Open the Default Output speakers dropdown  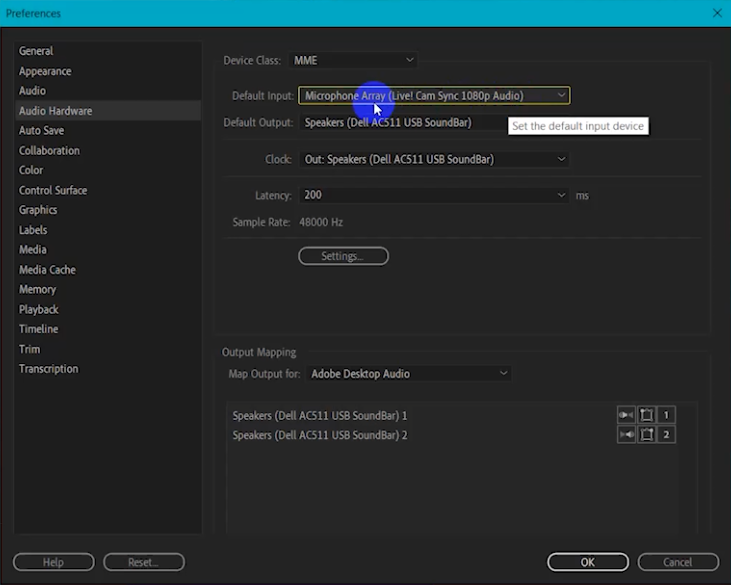(x=400, y=123)
